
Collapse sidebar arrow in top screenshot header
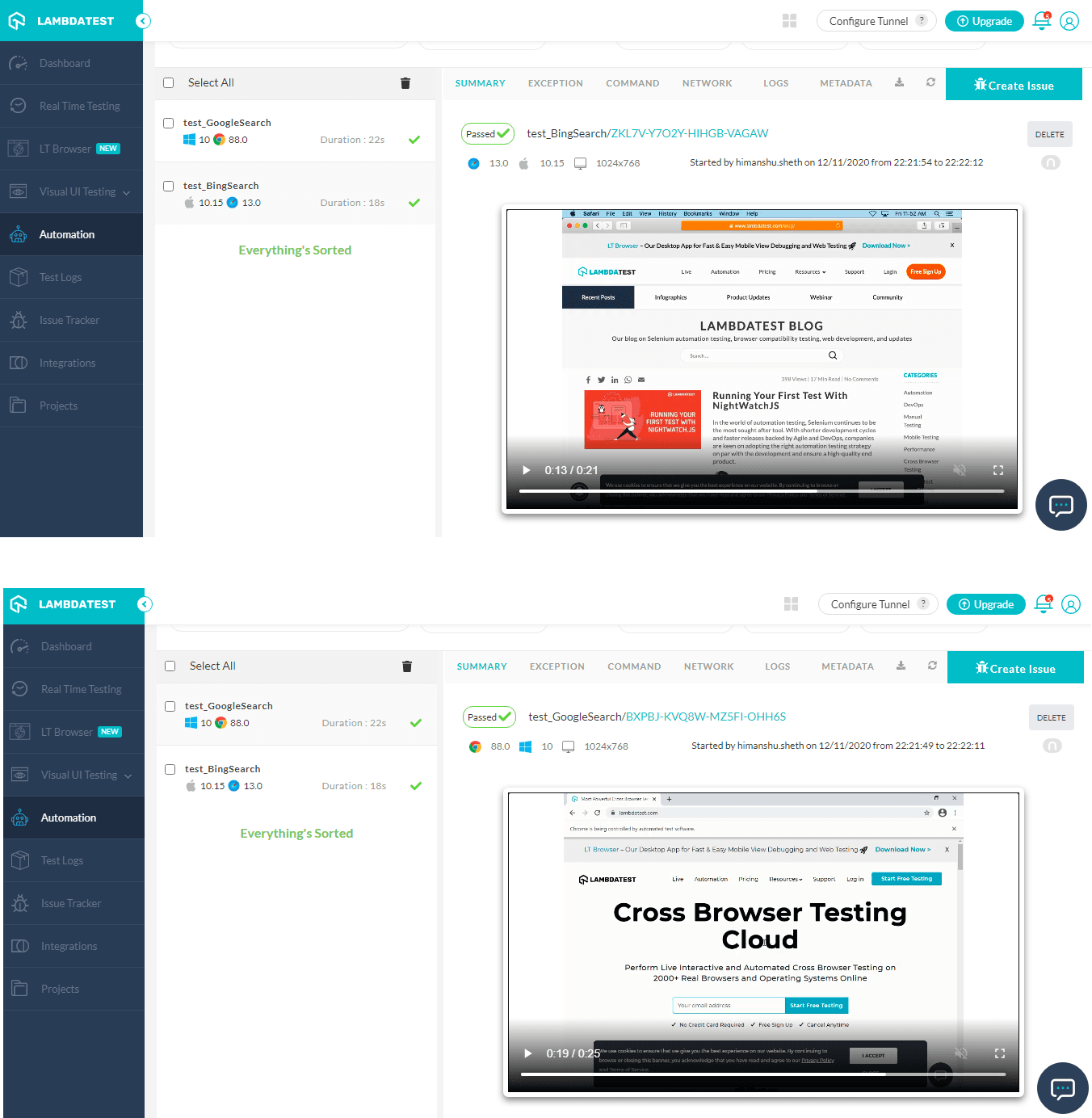[143, 21]
